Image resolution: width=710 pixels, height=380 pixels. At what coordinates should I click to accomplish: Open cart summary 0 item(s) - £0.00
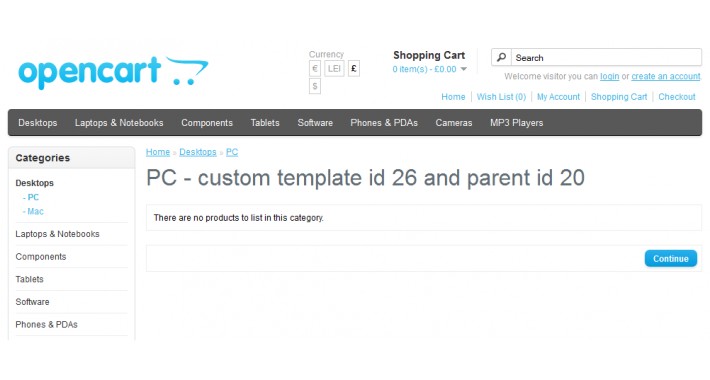tap(424, 69)
